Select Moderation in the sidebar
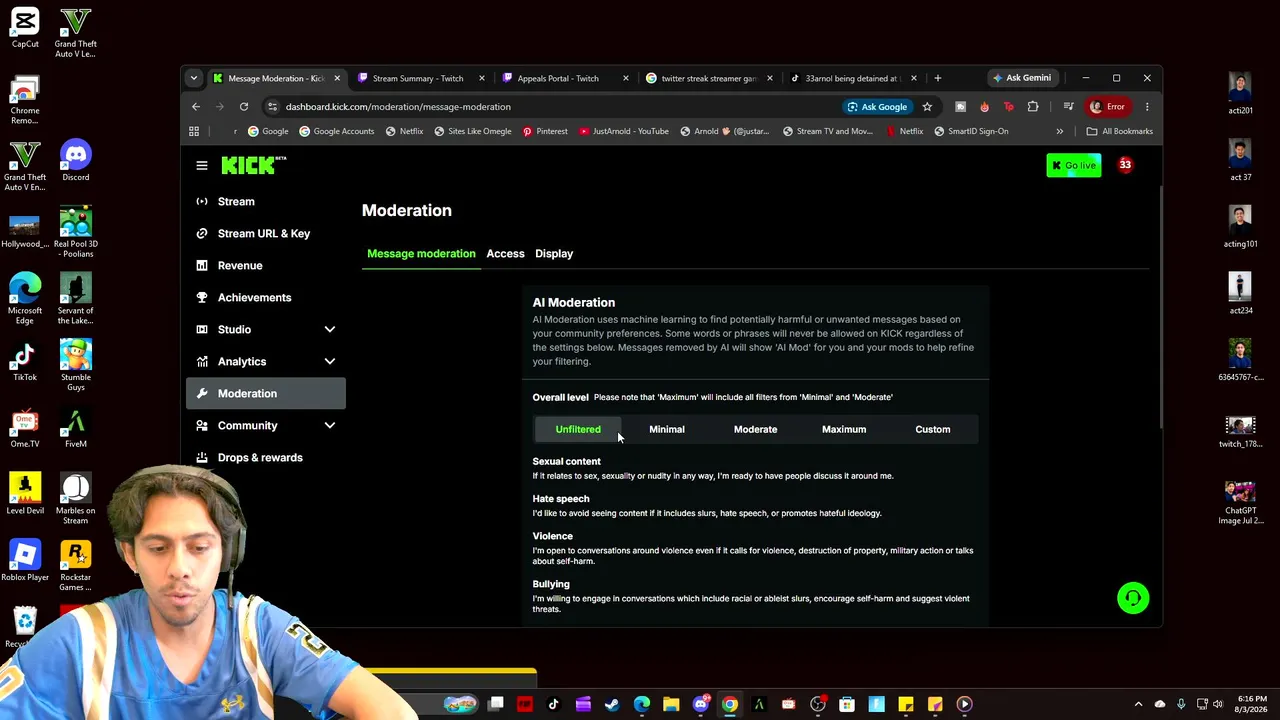This screenshot has width=1280, height=720. coord(266,393)
